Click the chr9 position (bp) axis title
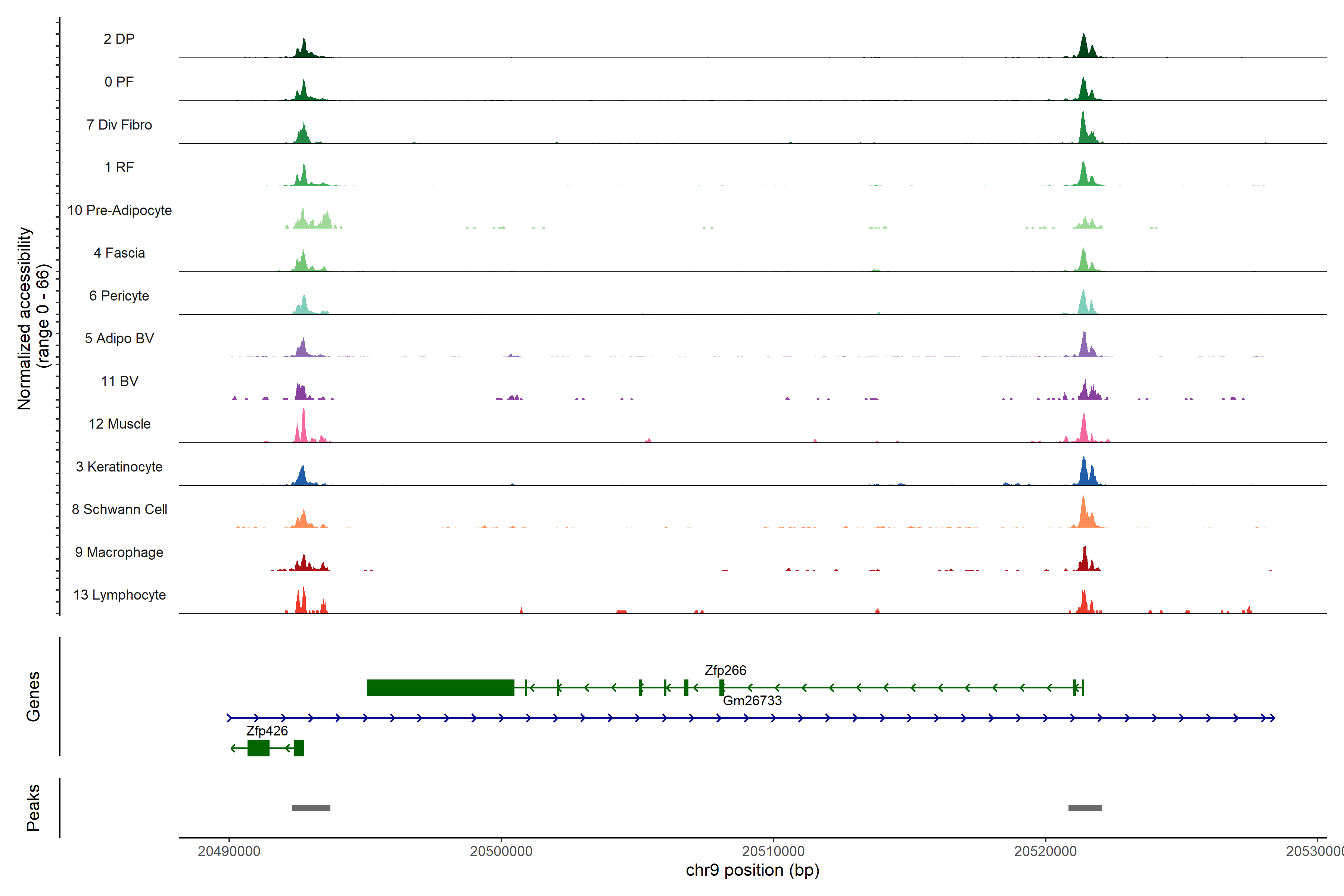 [x=752, y=870]
